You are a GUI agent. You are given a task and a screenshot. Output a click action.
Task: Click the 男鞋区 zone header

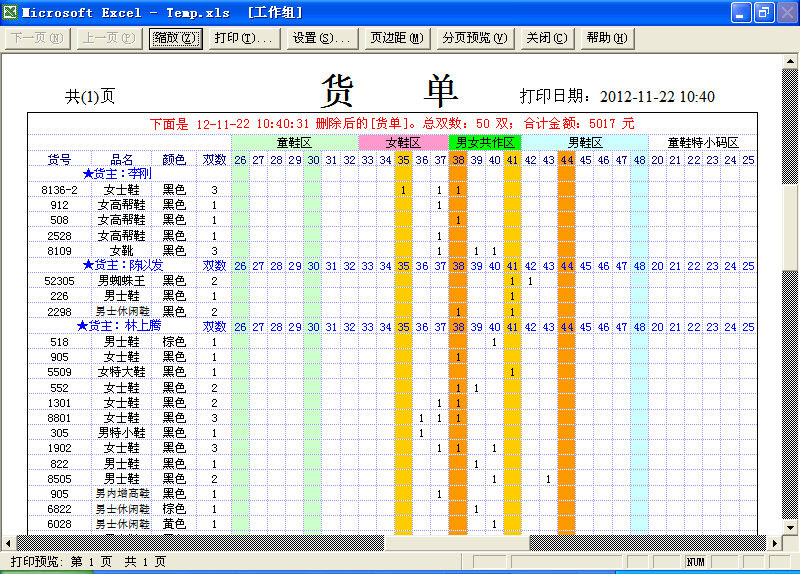pyautogui.click(x=585, y=142)
